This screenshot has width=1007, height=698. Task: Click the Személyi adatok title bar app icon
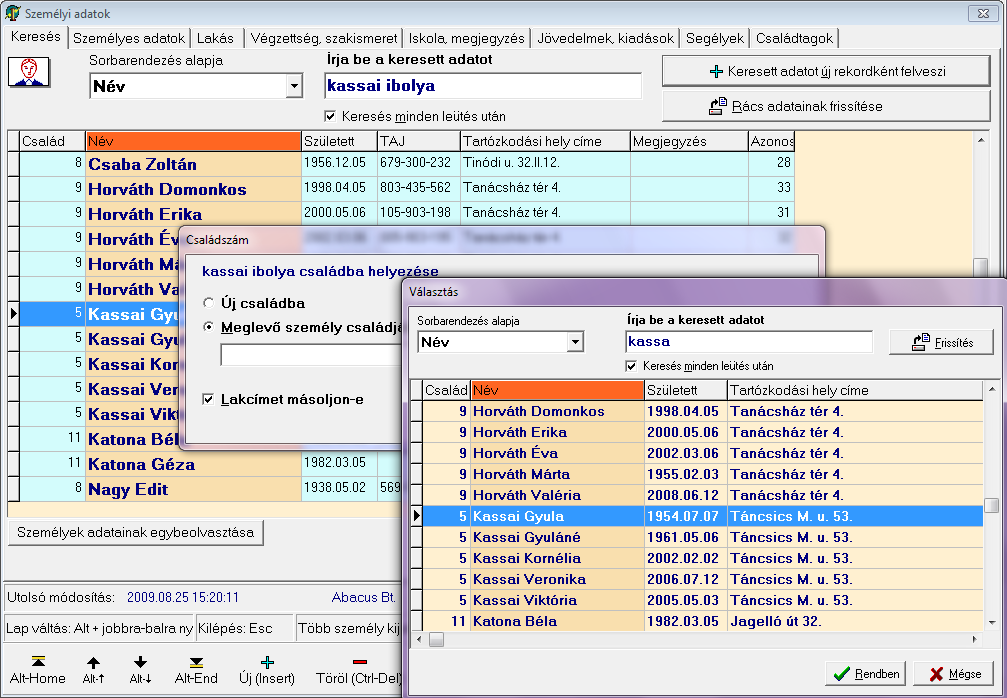point(12,13)
